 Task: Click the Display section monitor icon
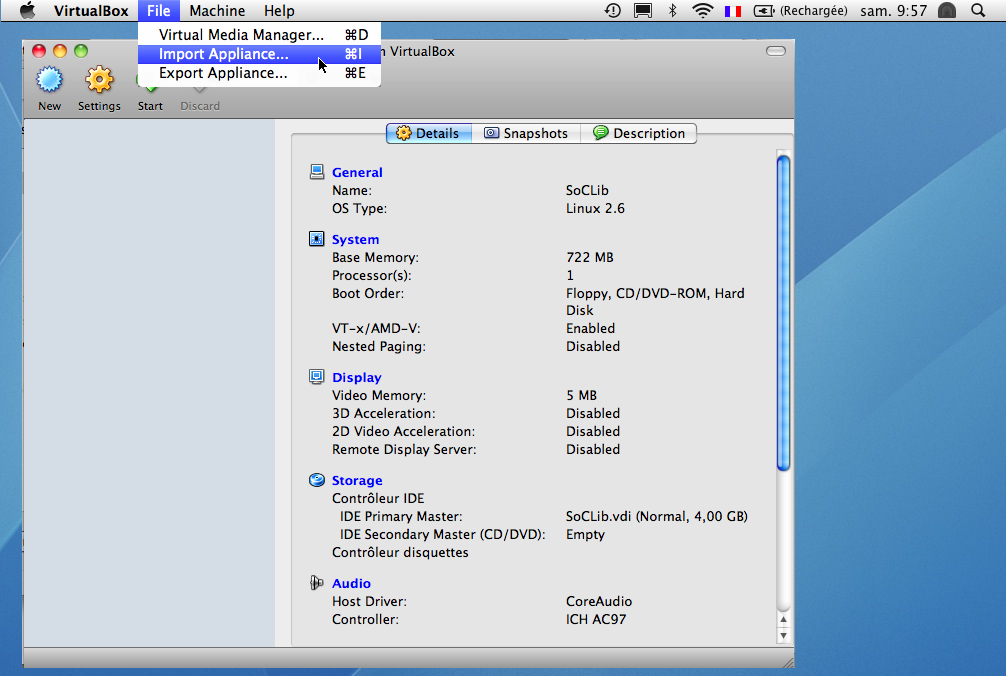coord(317,376)
